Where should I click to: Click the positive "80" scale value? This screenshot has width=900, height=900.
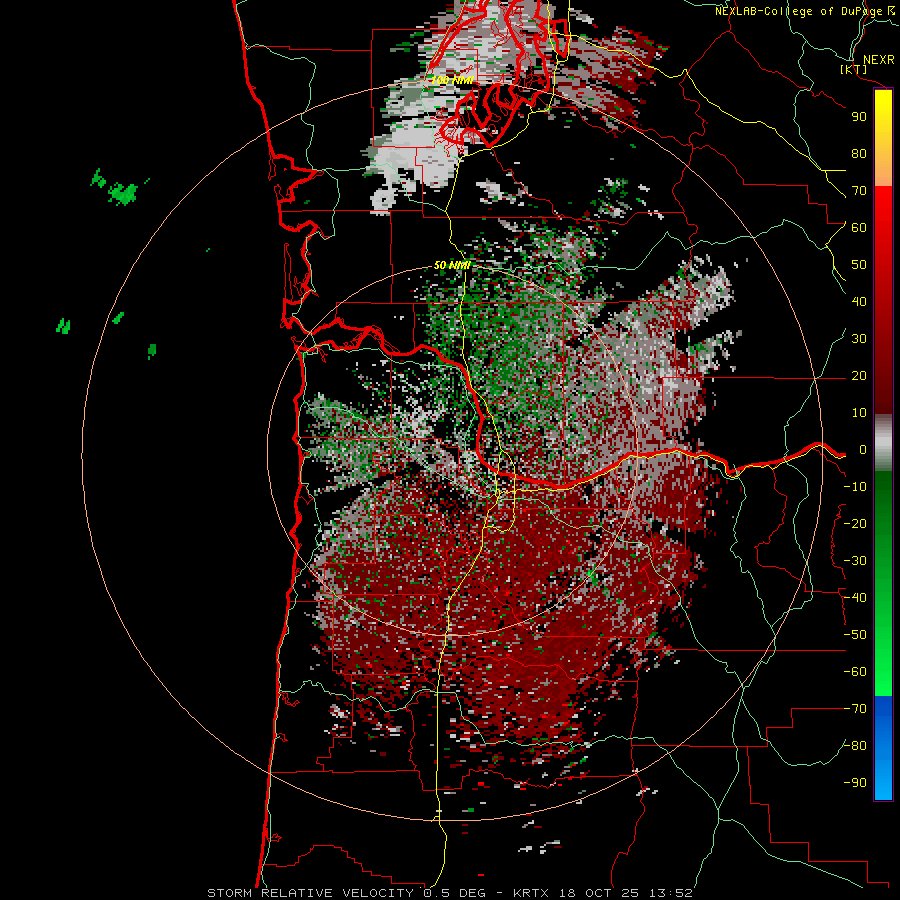(859, 153)
